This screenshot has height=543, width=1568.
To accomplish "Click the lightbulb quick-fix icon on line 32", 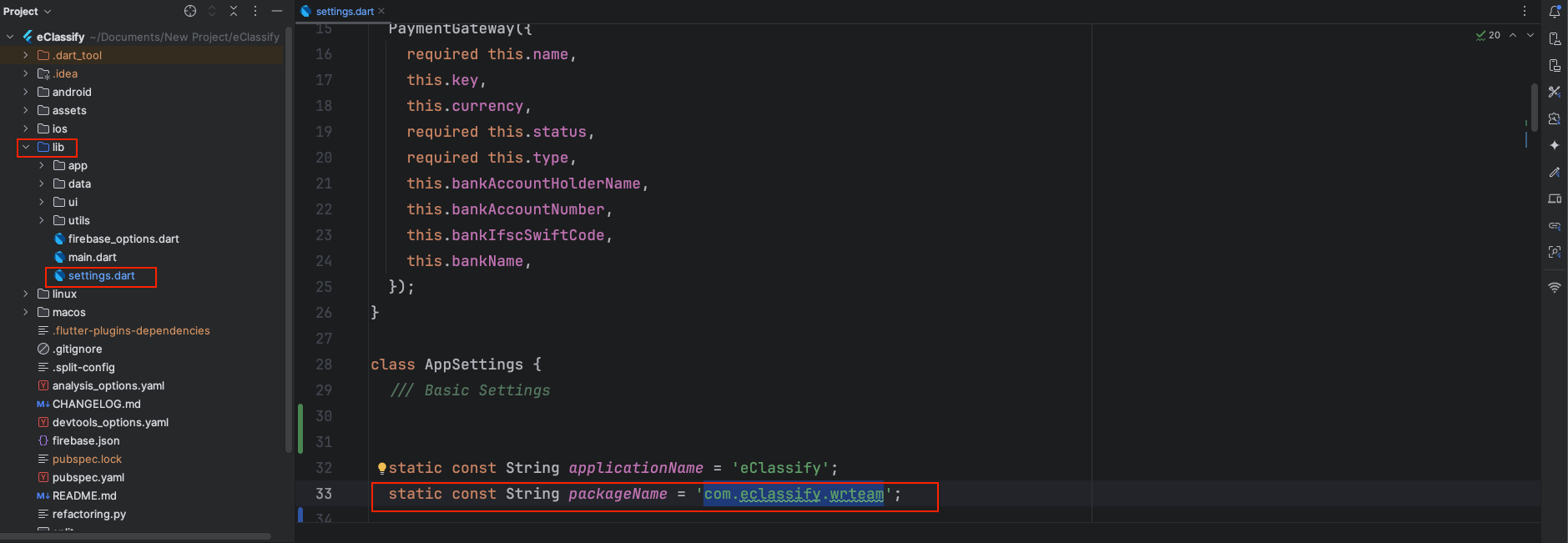I will (382, 468).
